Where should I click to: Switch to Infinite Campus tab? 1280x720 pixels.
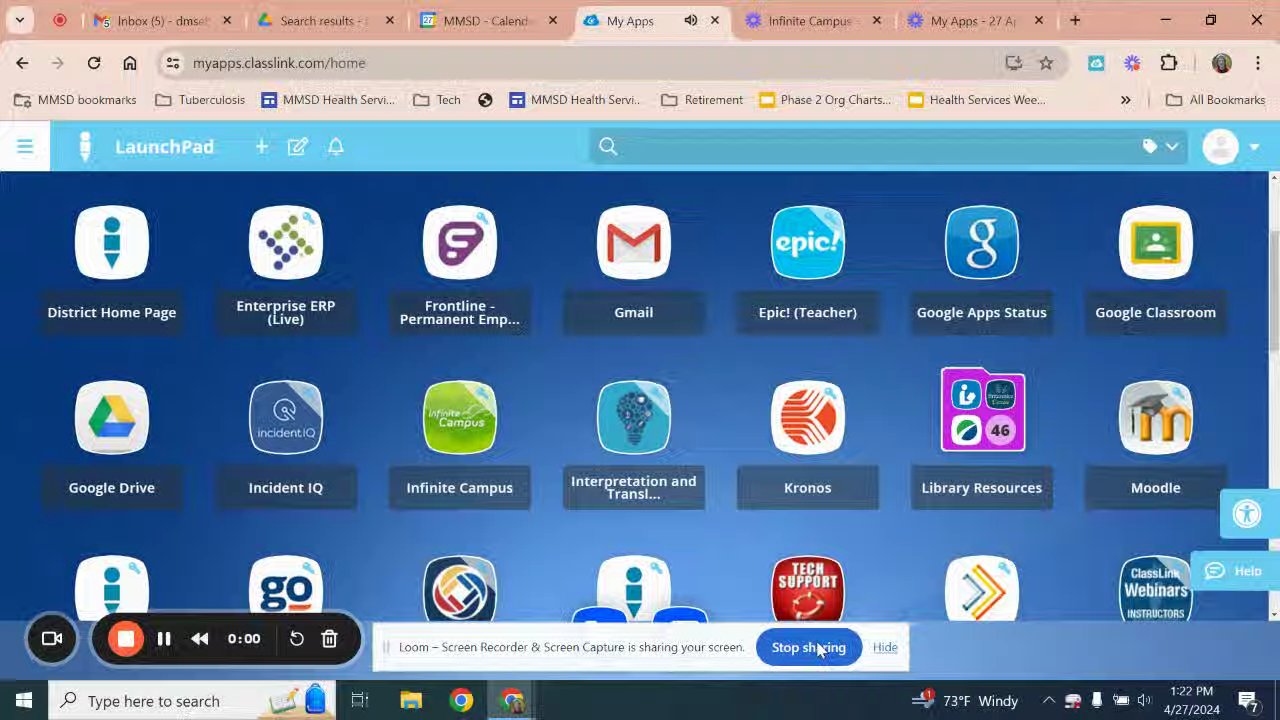click(811, 20)
